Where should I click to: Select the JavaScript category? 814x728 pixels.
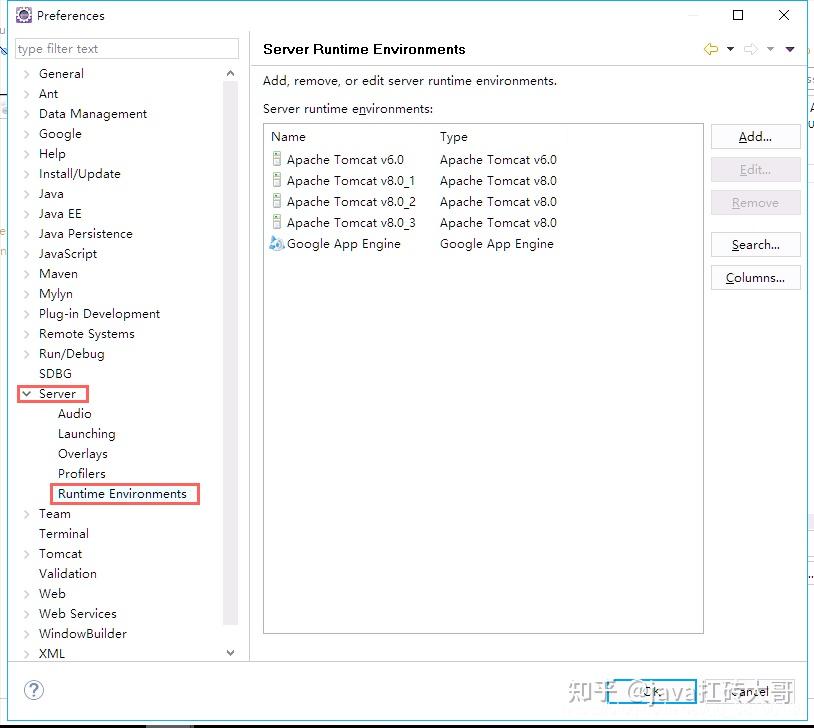point(67,254)
